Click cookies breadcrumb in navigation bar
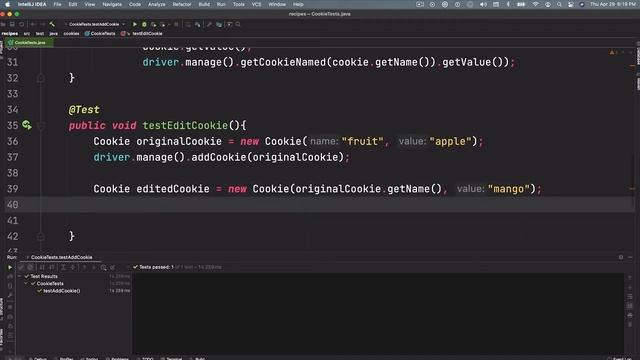The image size is (640, 360). (x=71, y=33)
